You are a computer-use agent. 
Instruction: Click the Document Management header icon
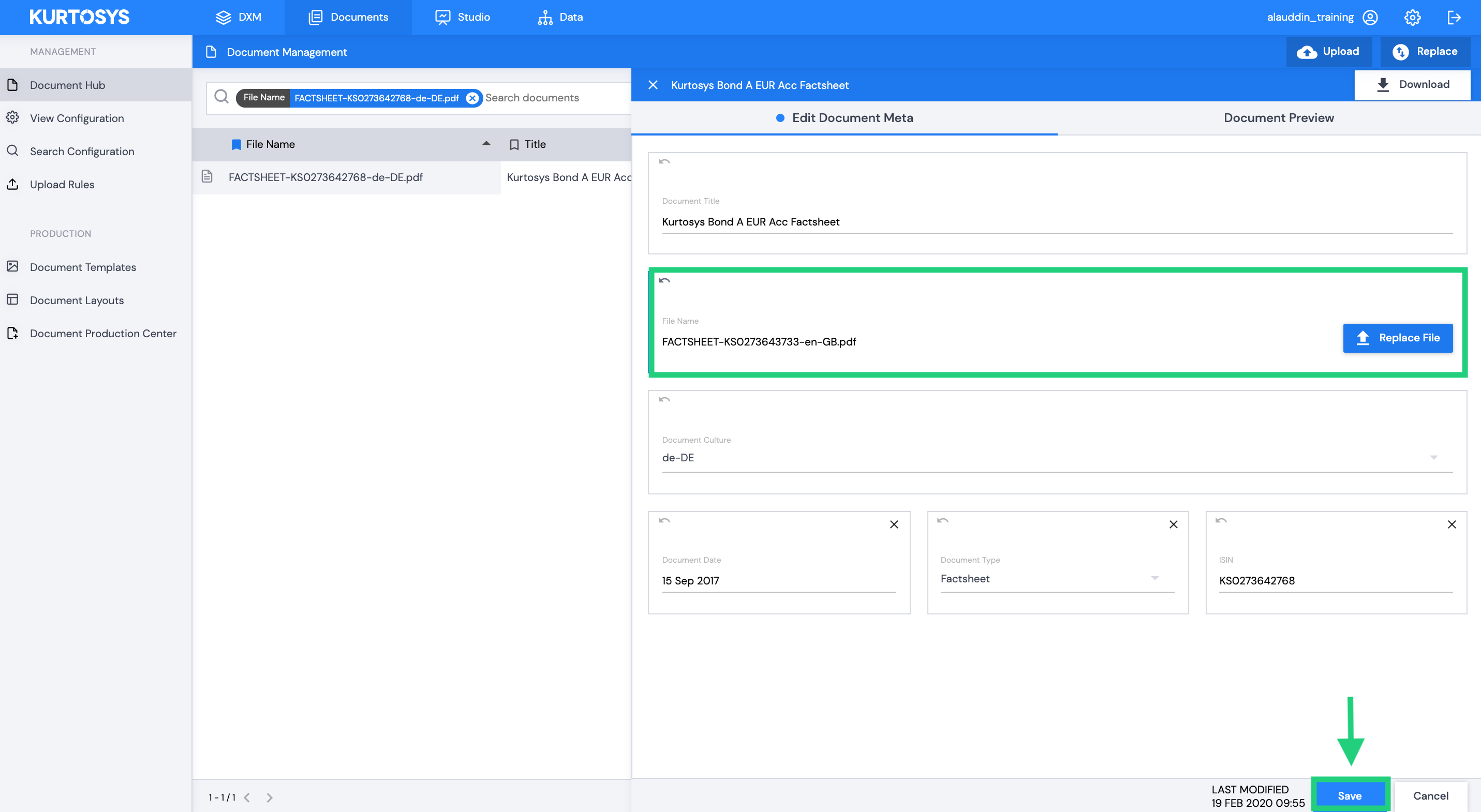[211, 52]
